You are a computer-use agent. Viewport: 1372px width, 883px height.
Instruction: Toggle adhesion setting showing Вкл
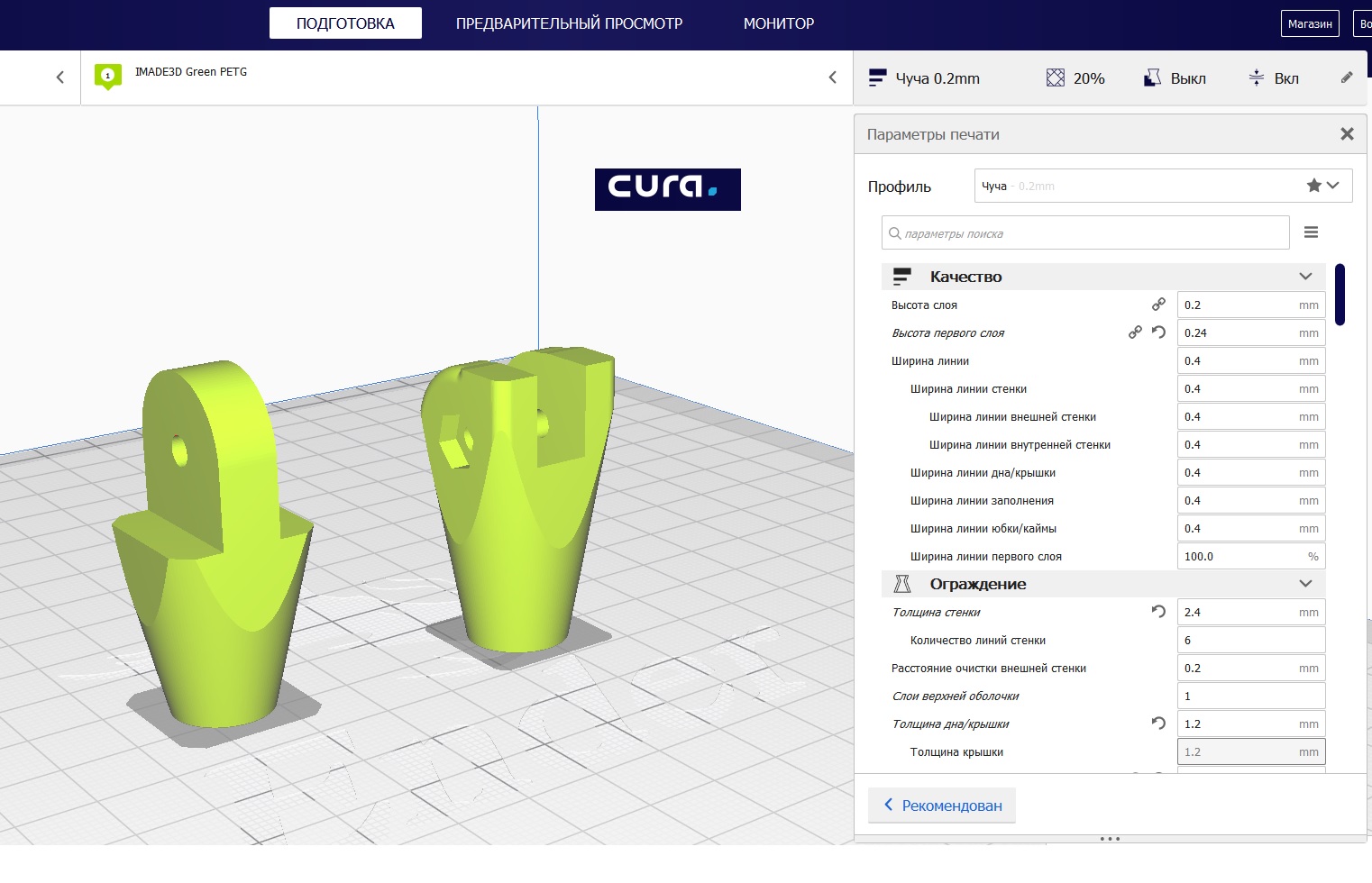tap(1273, 78)
